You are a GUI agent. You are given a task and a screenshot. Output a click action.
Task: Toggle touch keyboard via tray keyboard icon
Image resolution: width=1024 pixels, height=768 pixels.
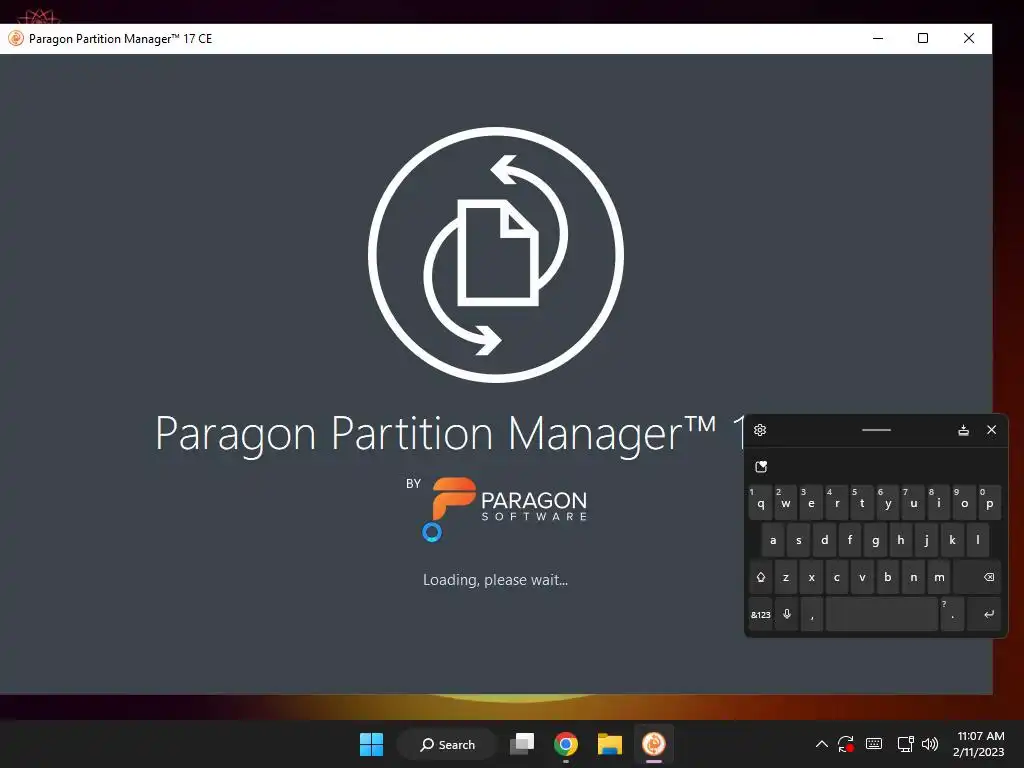[x=874, y=744]
